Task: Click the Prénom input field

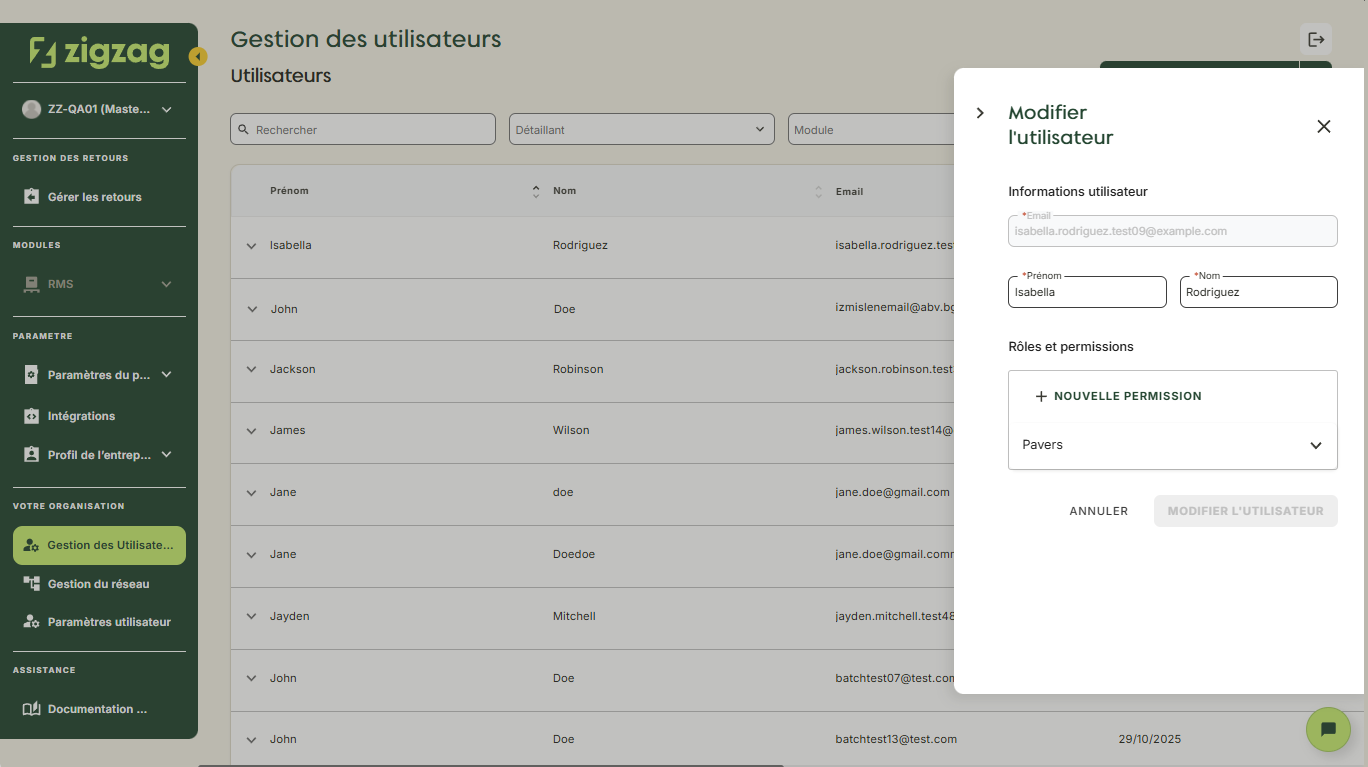Action: 1087,292
